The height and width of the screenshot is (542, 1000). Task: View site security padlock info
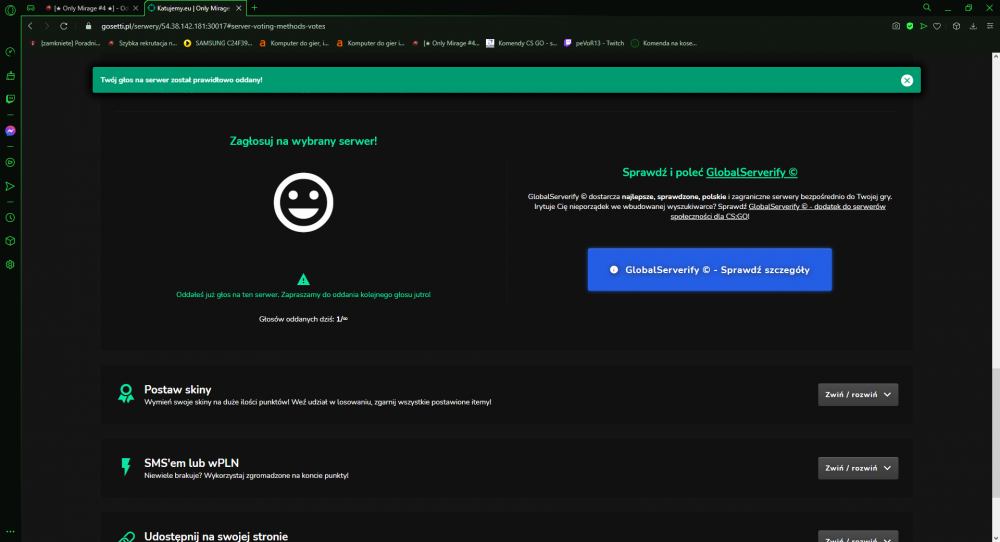89,26
